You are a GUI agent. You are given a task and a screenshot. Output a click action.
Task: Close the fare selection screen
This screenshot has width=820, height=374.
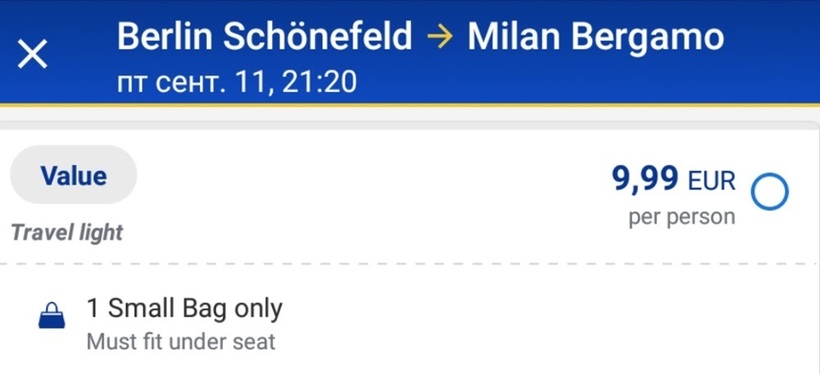point(32,53)
